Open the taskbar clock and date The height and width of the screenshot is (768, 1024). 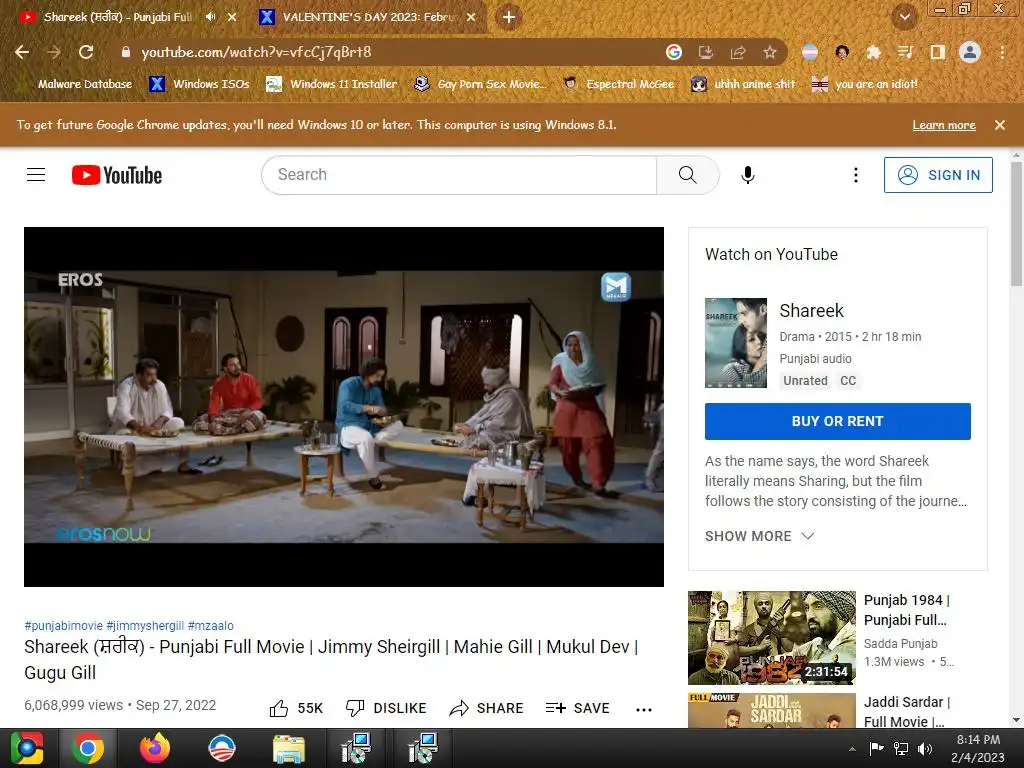tap(978, 748)
